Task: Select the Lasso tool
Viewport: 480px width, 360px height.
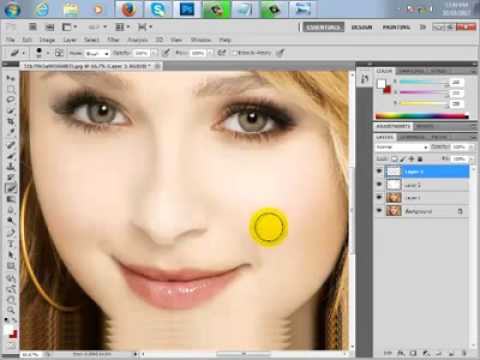Action: (x=11, y=100)
